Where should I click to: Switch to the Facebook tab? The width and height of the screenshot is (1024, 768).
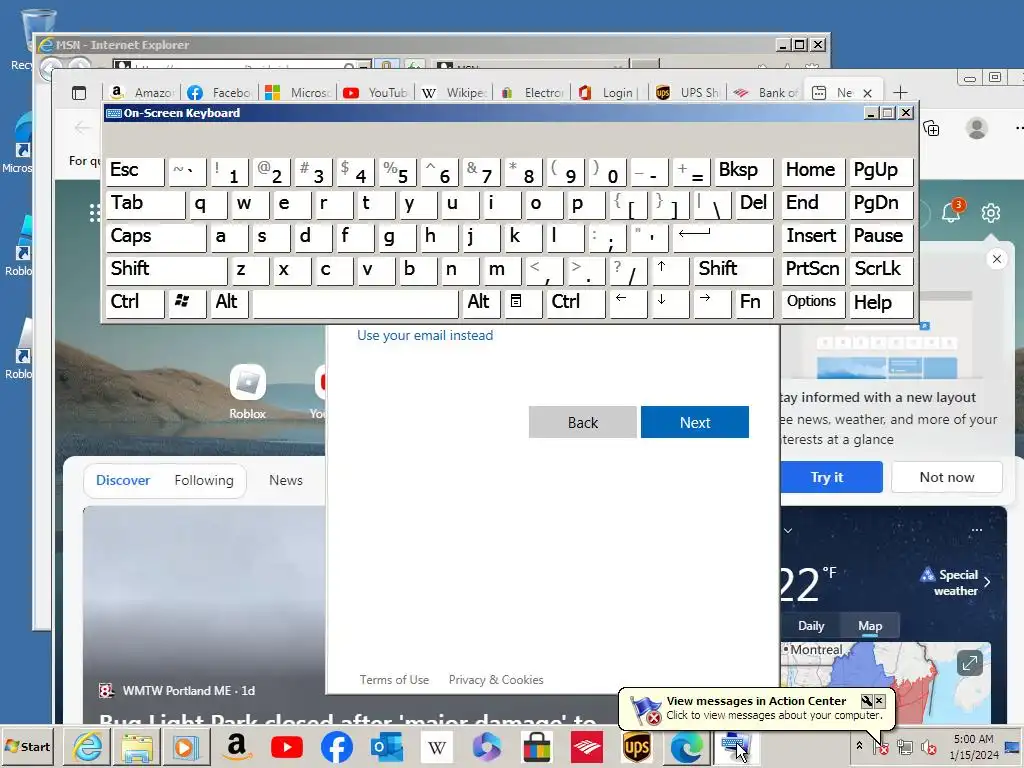tap(219, 93)
